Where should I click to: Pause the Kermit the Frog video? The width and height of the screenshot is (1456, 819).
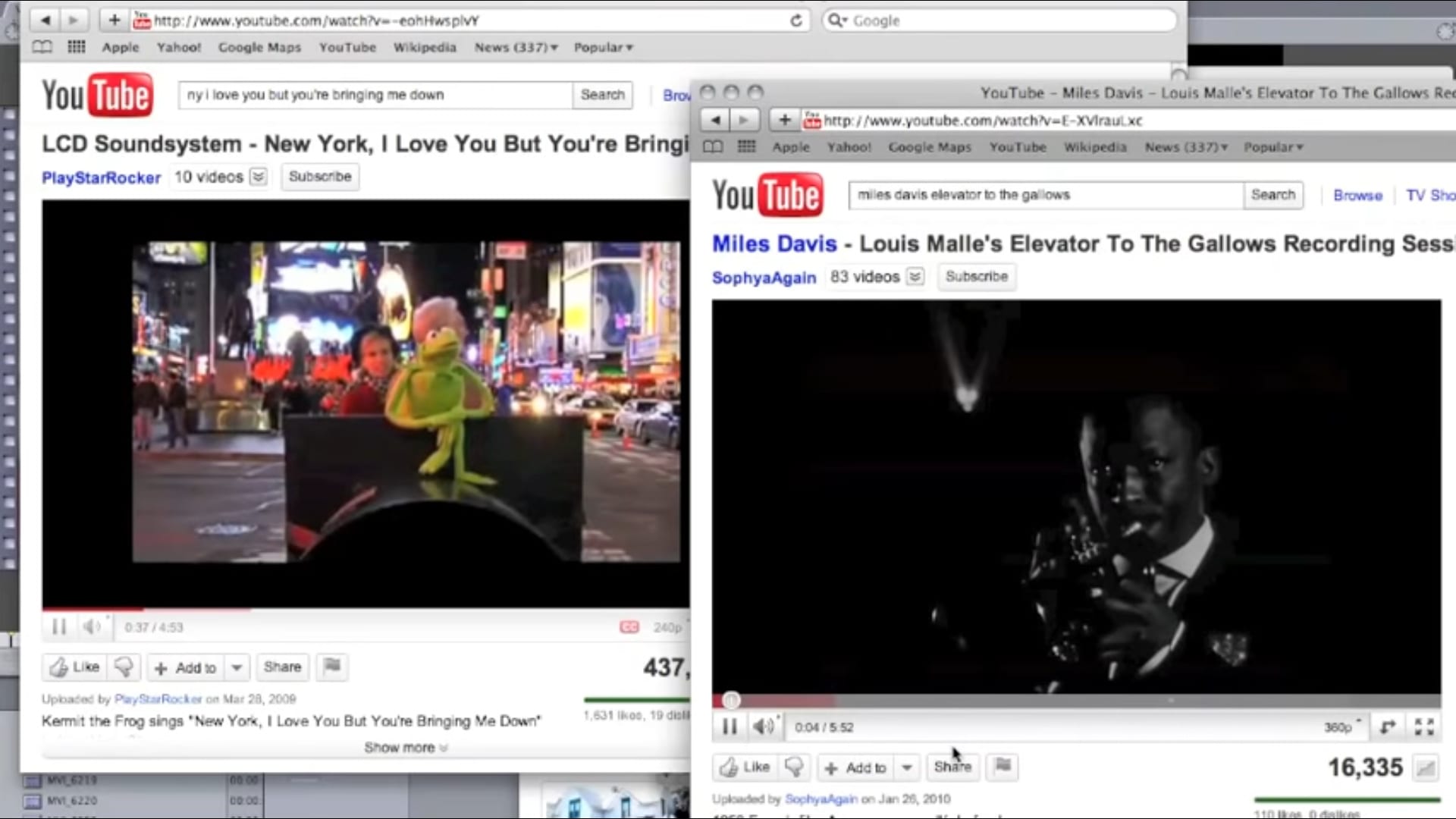point(59,627)
